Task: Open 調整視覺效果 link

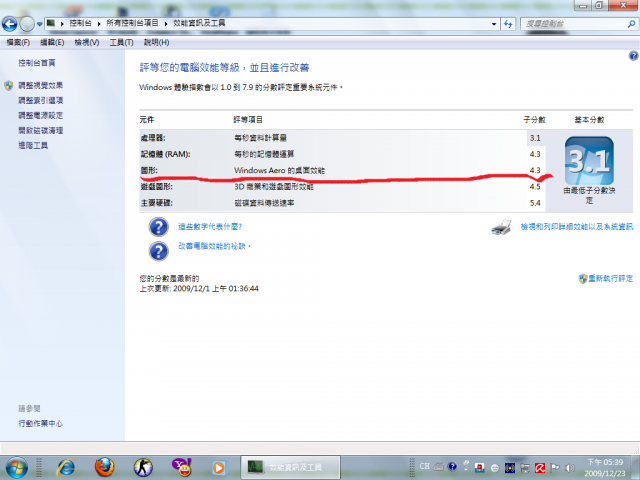Action: point(40,85)
